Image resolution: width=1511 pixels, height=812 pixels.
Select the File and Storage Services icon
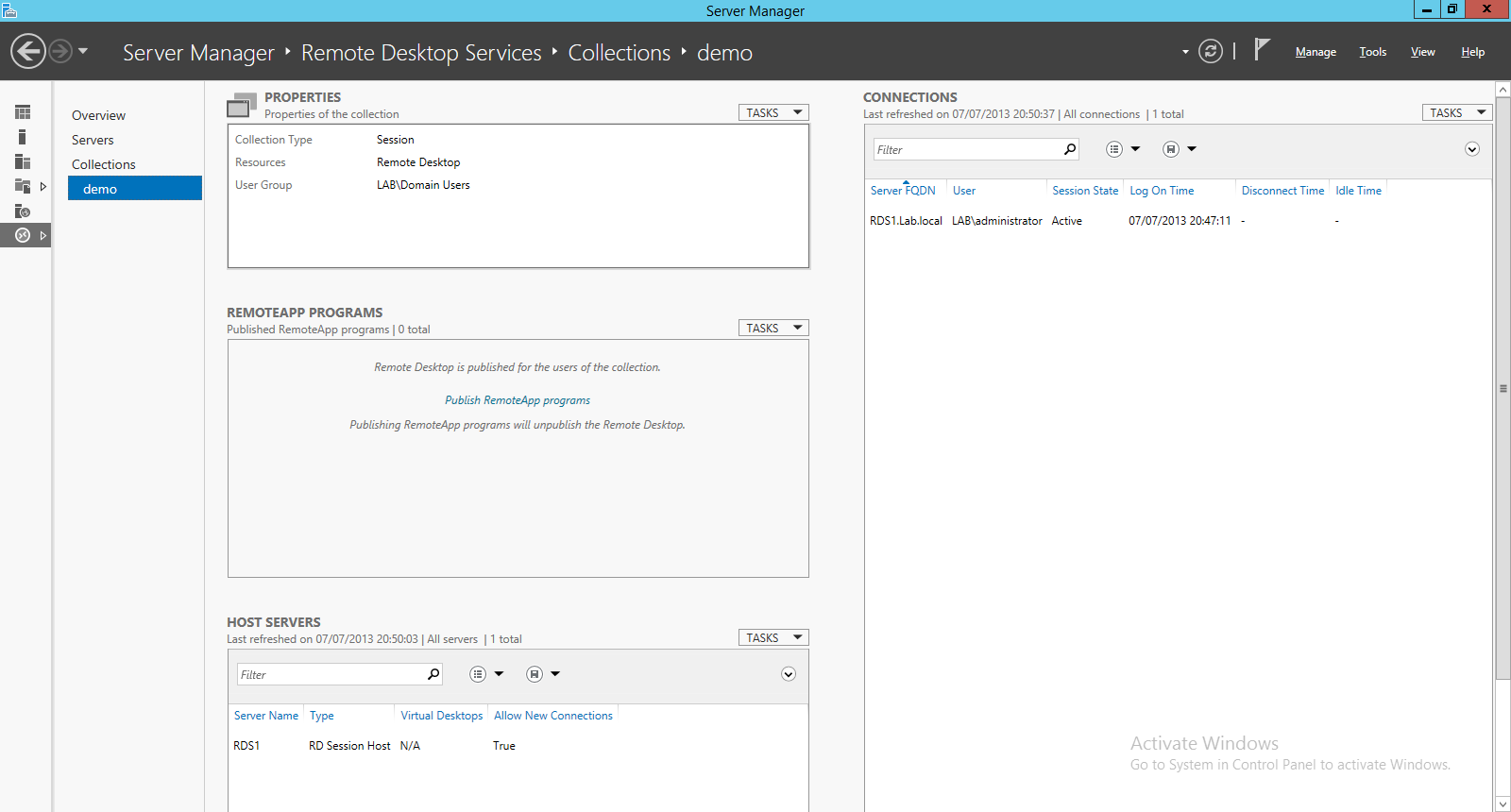(x=23, y=186)
